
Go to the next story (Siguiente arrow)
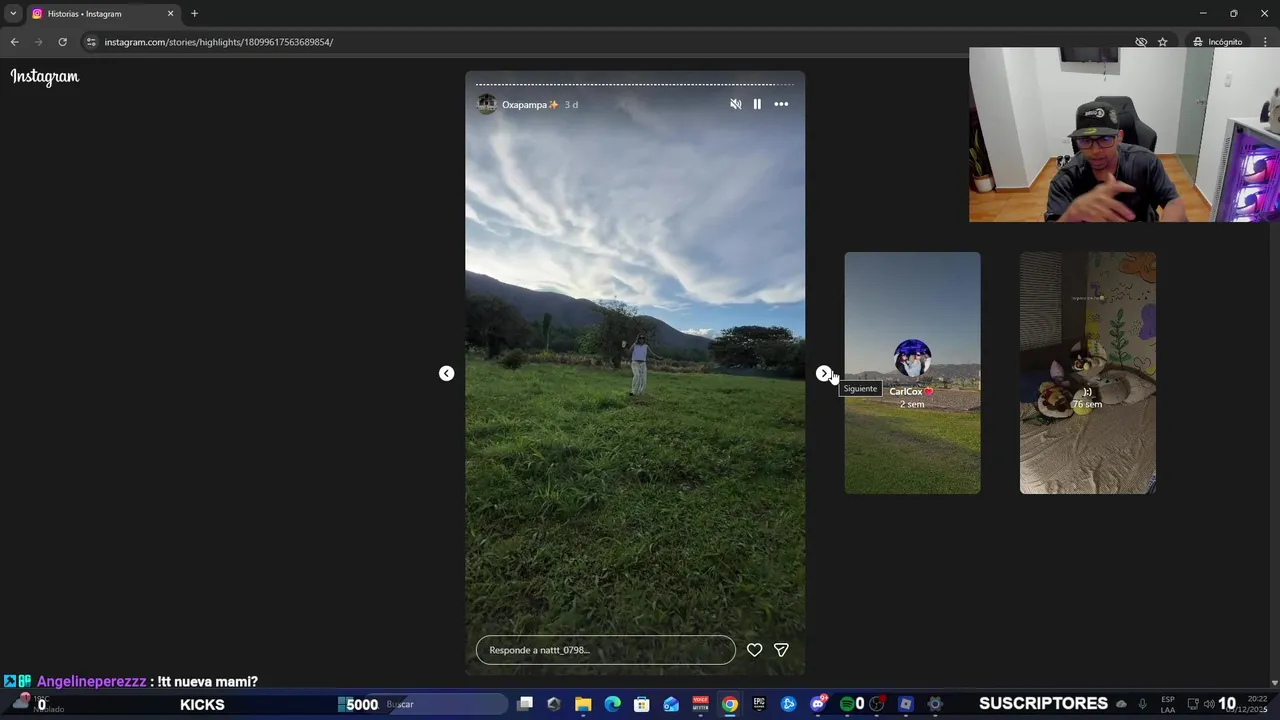click(823, 373)
